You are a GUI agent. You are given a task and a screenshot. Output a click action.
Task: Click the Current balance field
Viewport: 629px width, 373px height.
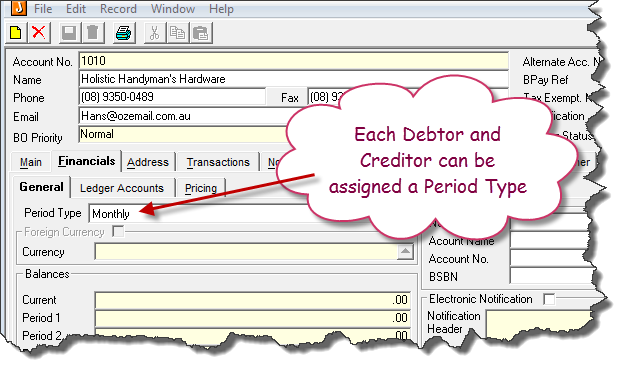253,300
